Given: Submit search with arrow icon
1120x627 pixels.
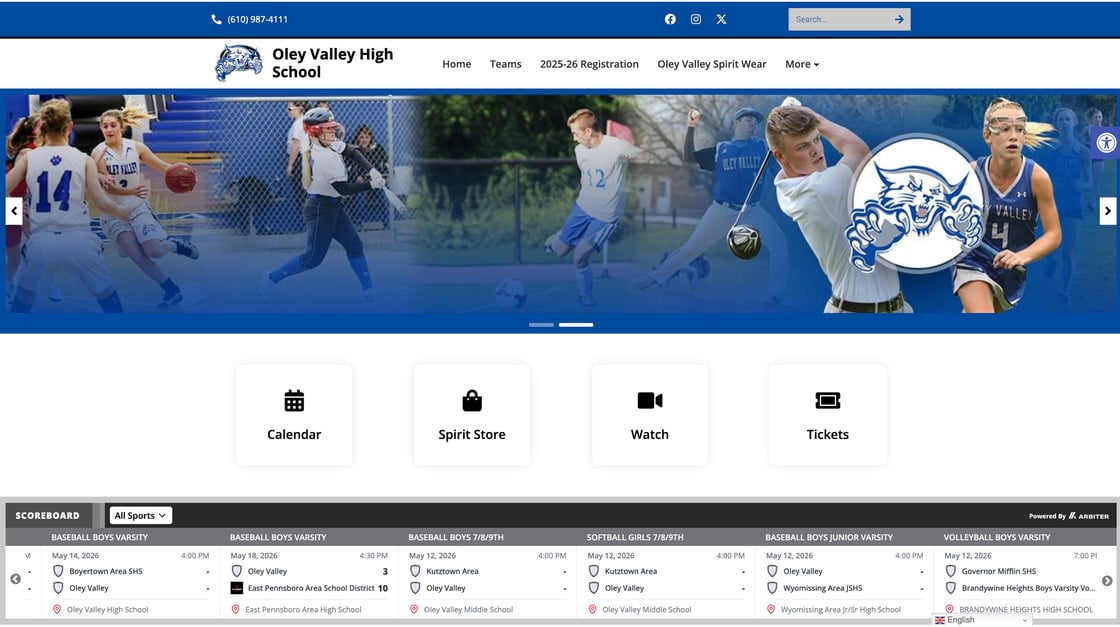Looking at the screenshot, I should [899, 19].
